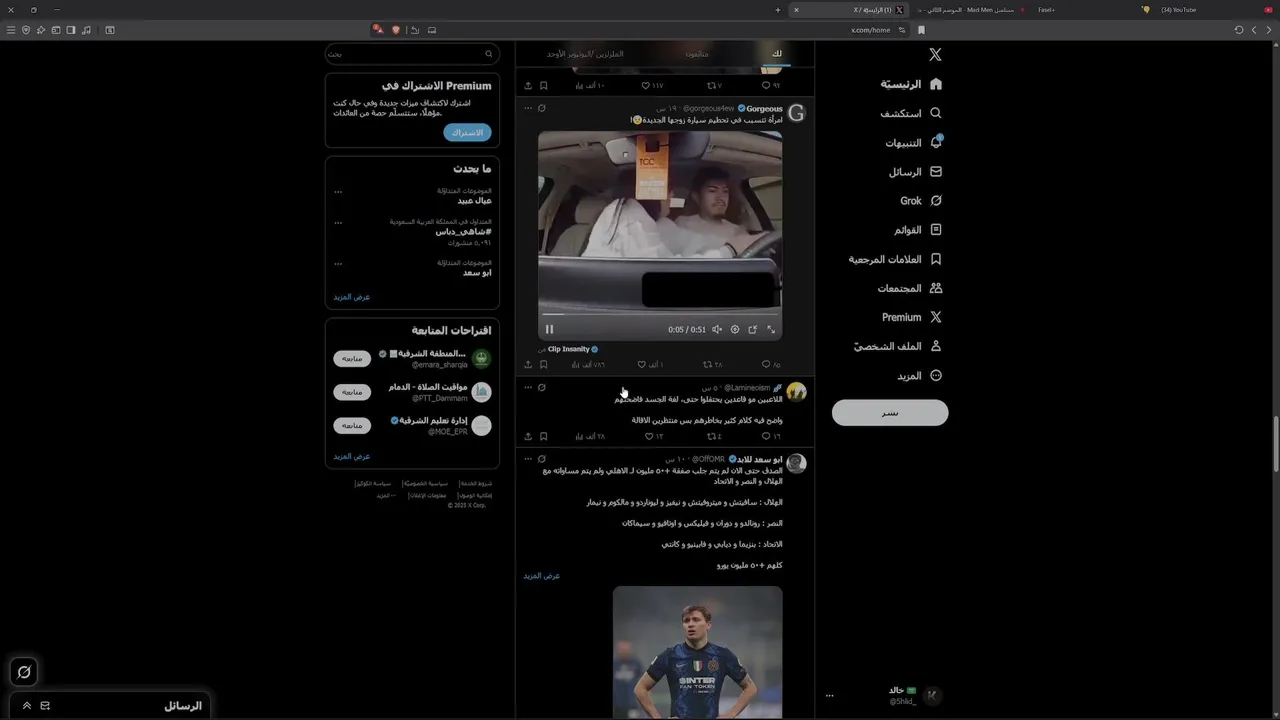Image resolution: width=1280 pixels, height=720 pixels.
Task: Open Communities in the sidebar
Action: pos(910,288)
